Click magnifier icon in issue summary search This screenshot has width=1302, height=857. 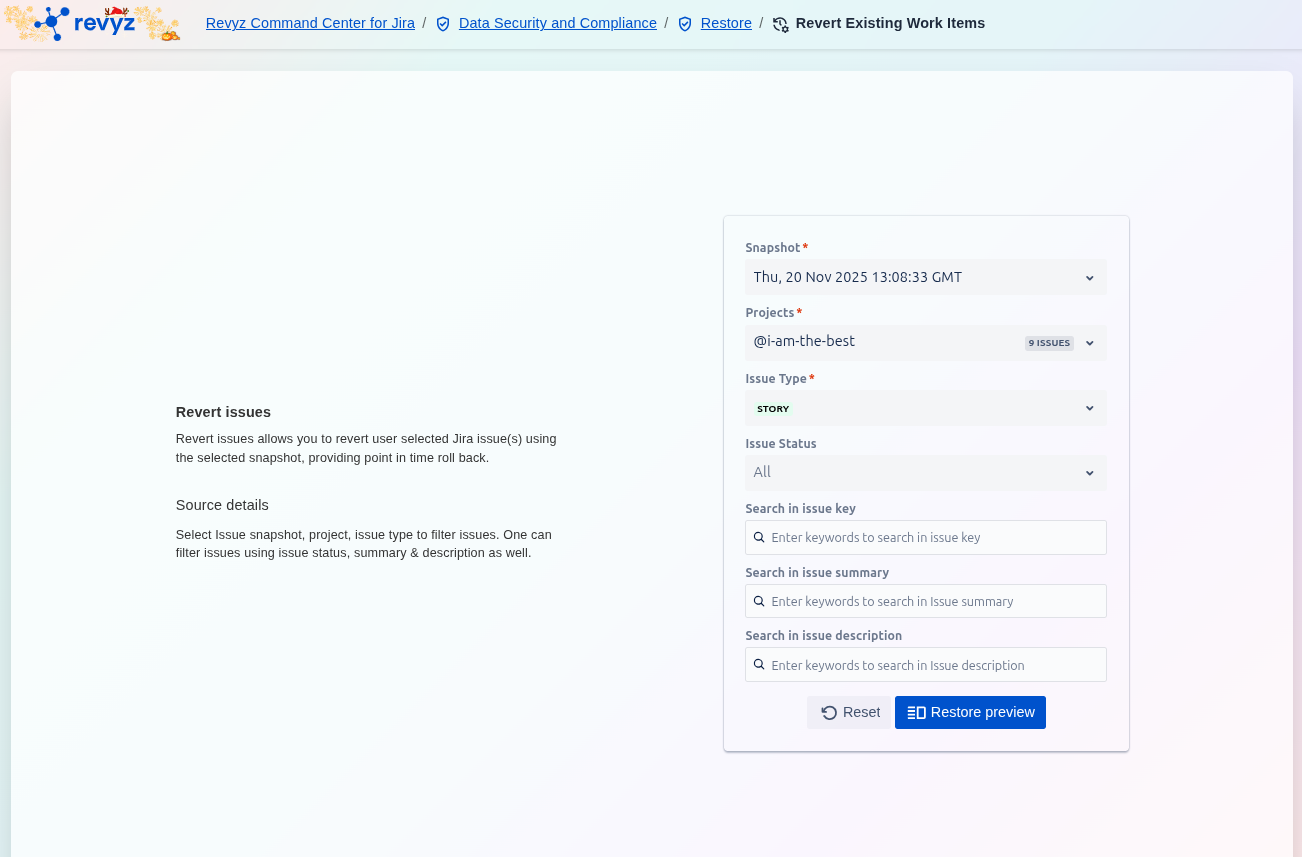[759, 601]
